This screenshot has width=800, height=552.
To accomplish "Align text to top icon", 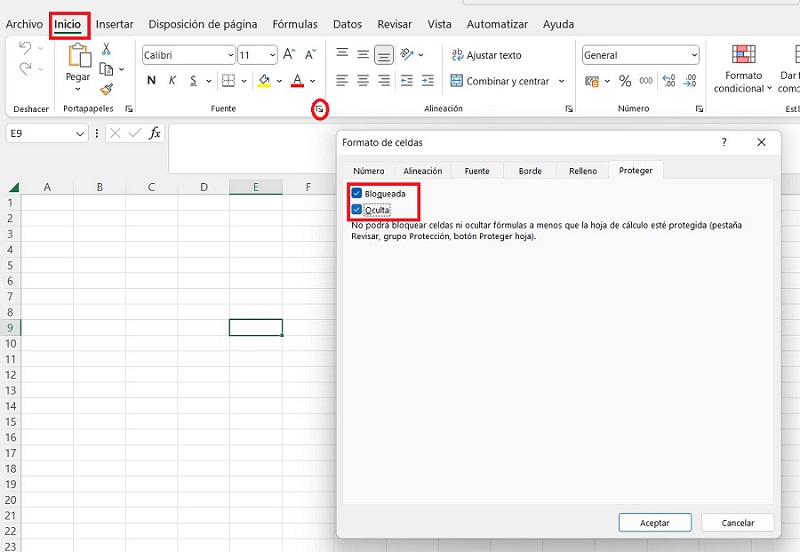I will tap(342, 53).
